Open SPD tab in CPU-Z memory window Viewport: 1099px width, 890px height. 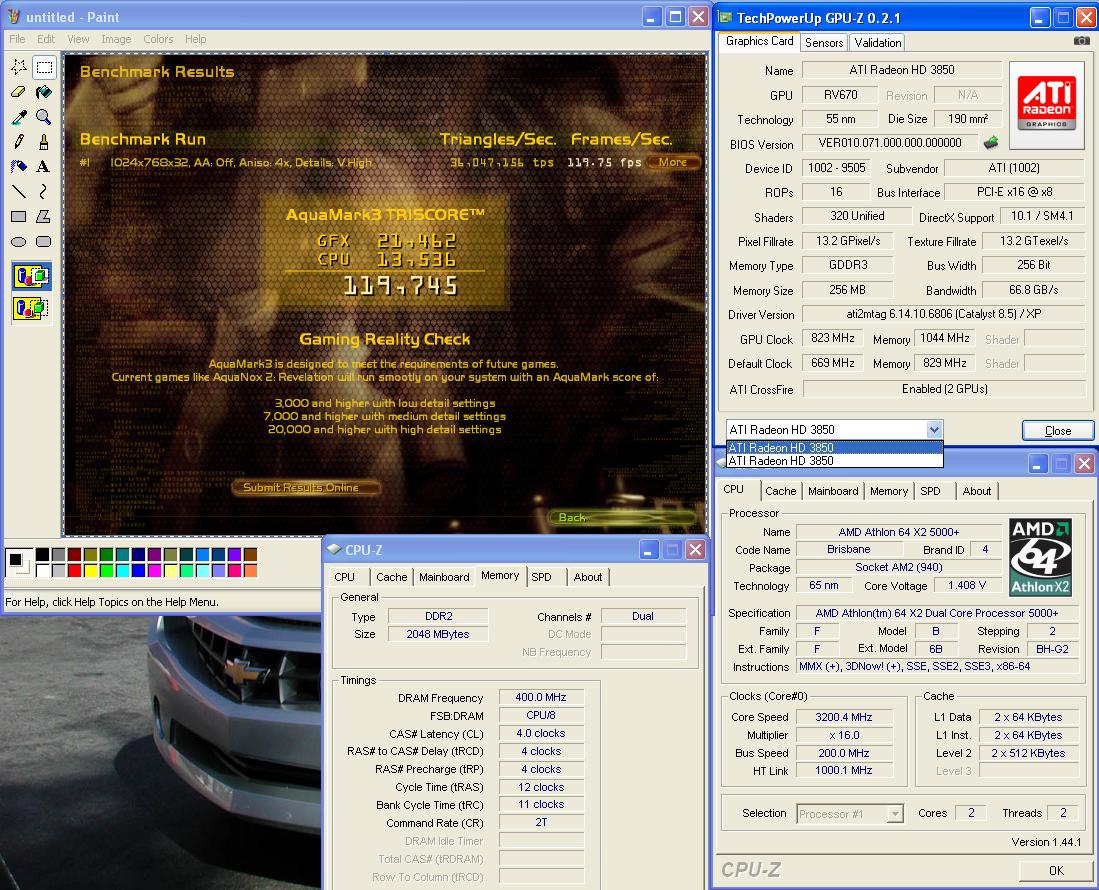point(541,577)
